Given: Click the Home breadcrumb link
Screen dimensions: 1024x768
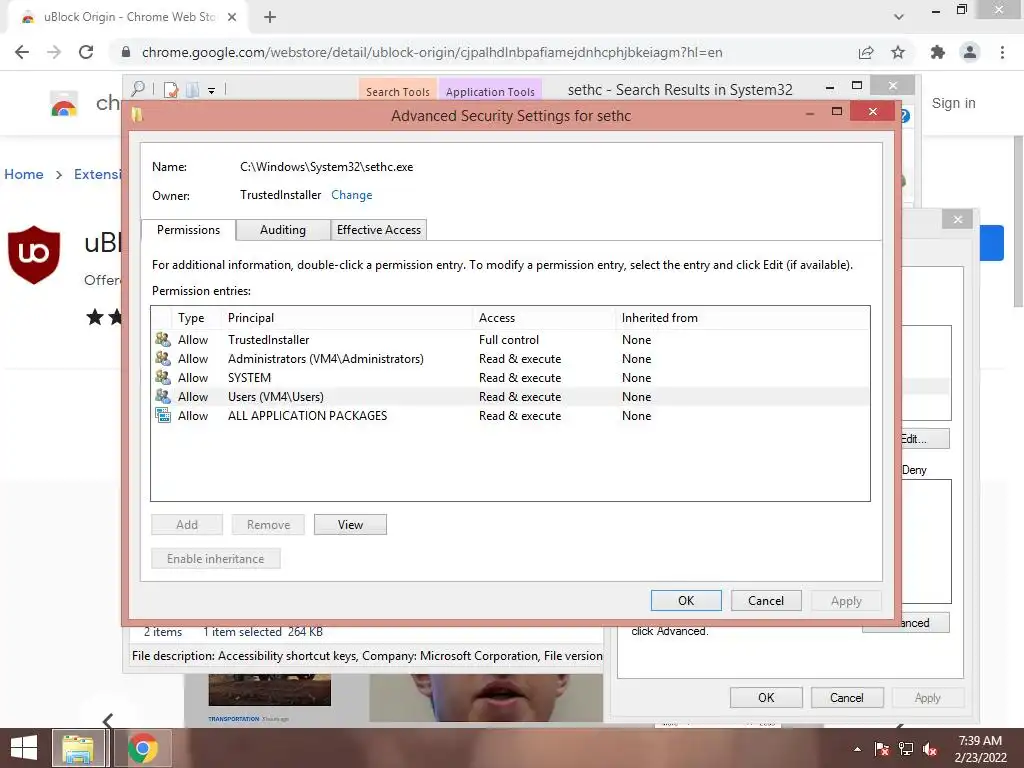Looking at the screenshot, I should (x=24, y=174).
